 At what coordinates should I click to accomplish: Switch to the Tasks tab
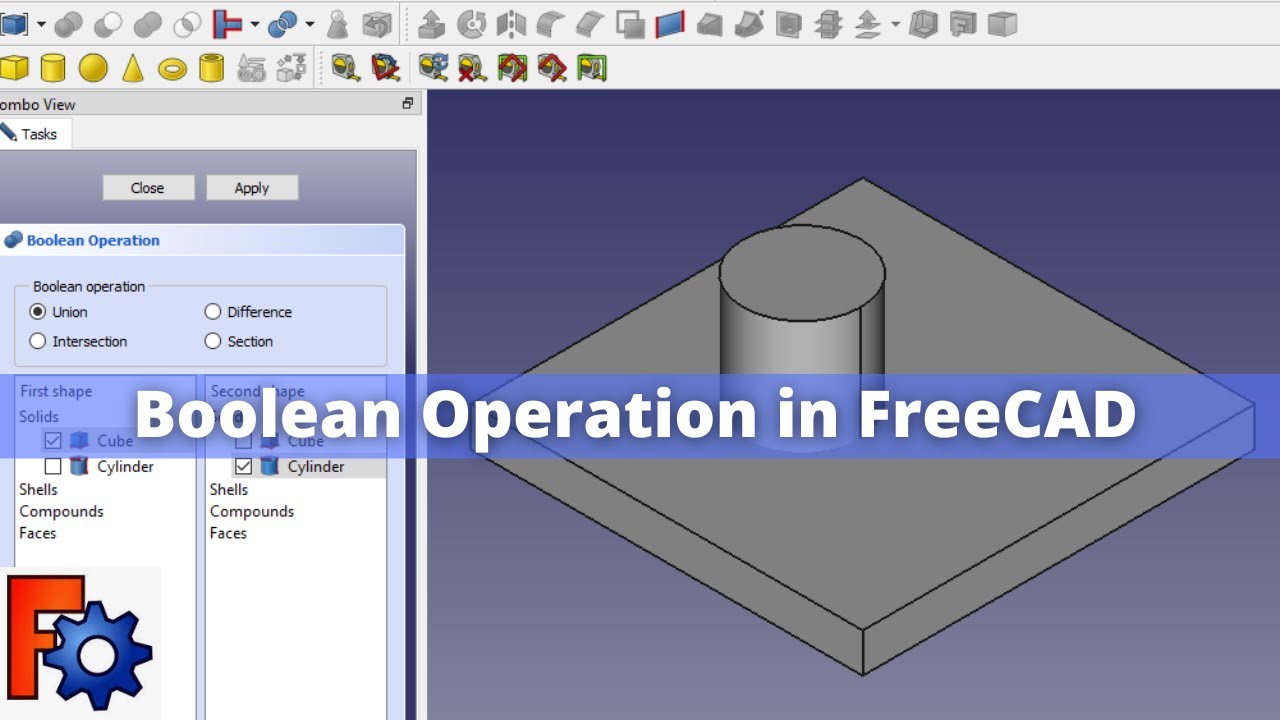point(36,134)
